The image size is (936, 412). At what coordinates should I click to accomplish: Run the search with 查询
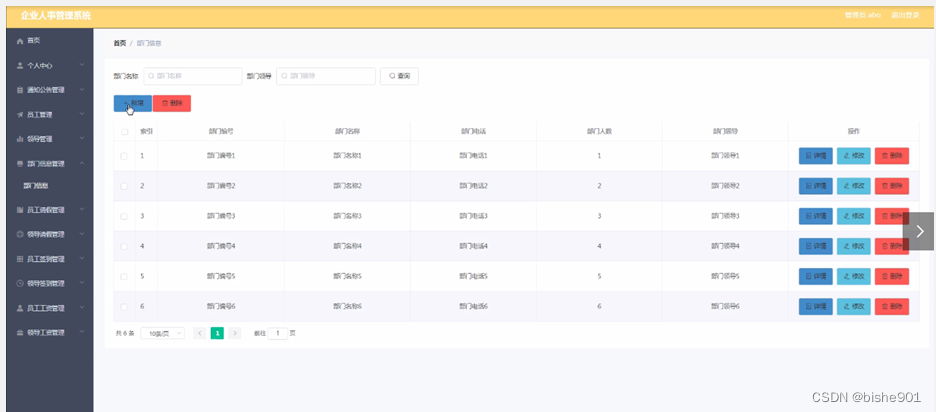(399, 76)
